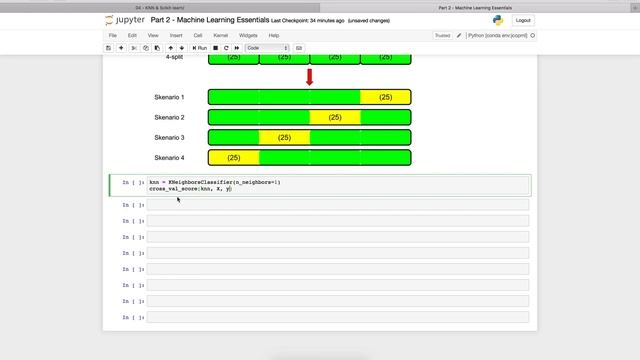Image resolution: width=640 pixels, height=360 pixels.
Task: Click the first empty cell below code
Action: coord(338,205)
